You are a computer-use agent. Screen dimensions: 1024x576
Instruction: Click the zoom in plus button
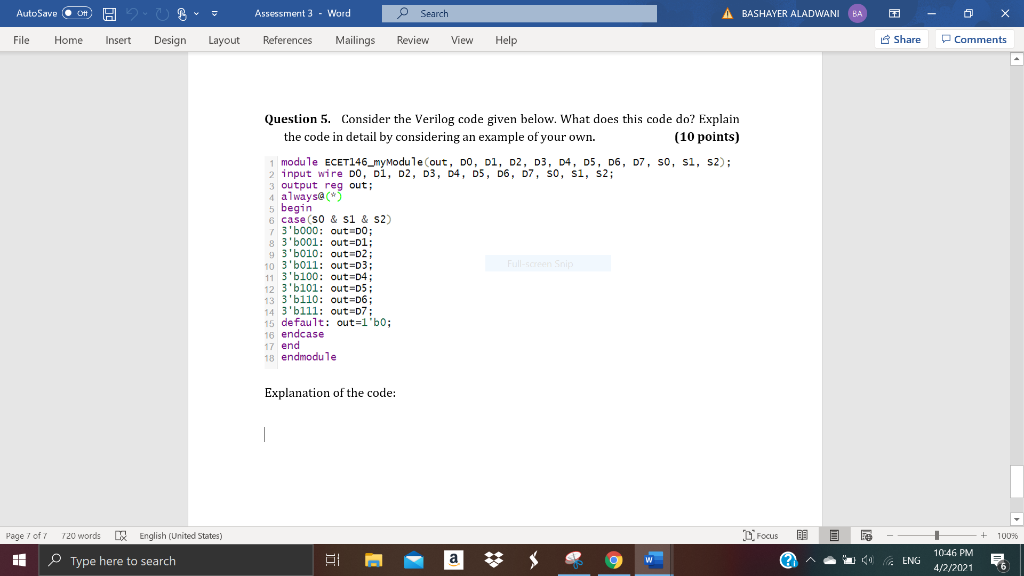[984, 536]
